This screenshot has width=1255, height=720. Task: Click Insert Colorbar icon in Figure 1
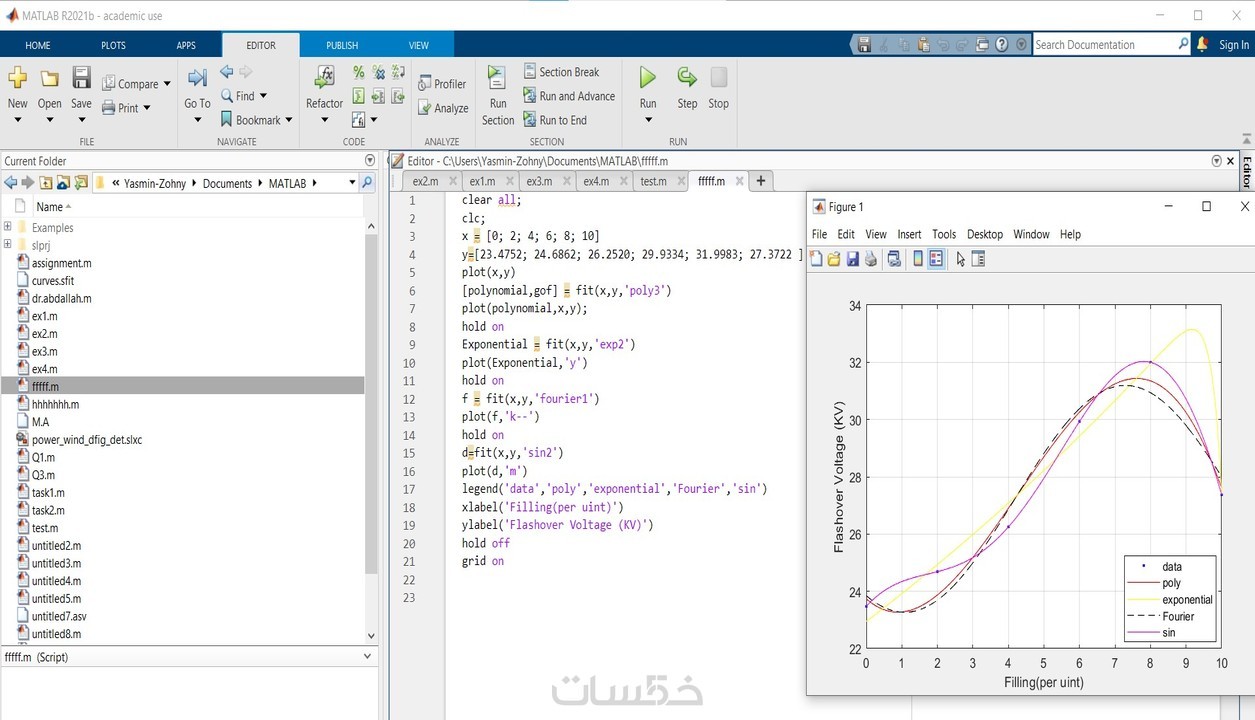(918, 259)
